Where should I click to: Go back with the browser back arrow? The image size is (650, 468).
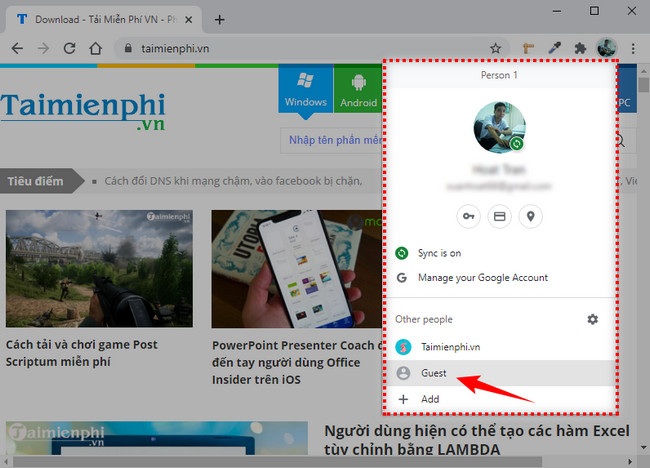17,48
